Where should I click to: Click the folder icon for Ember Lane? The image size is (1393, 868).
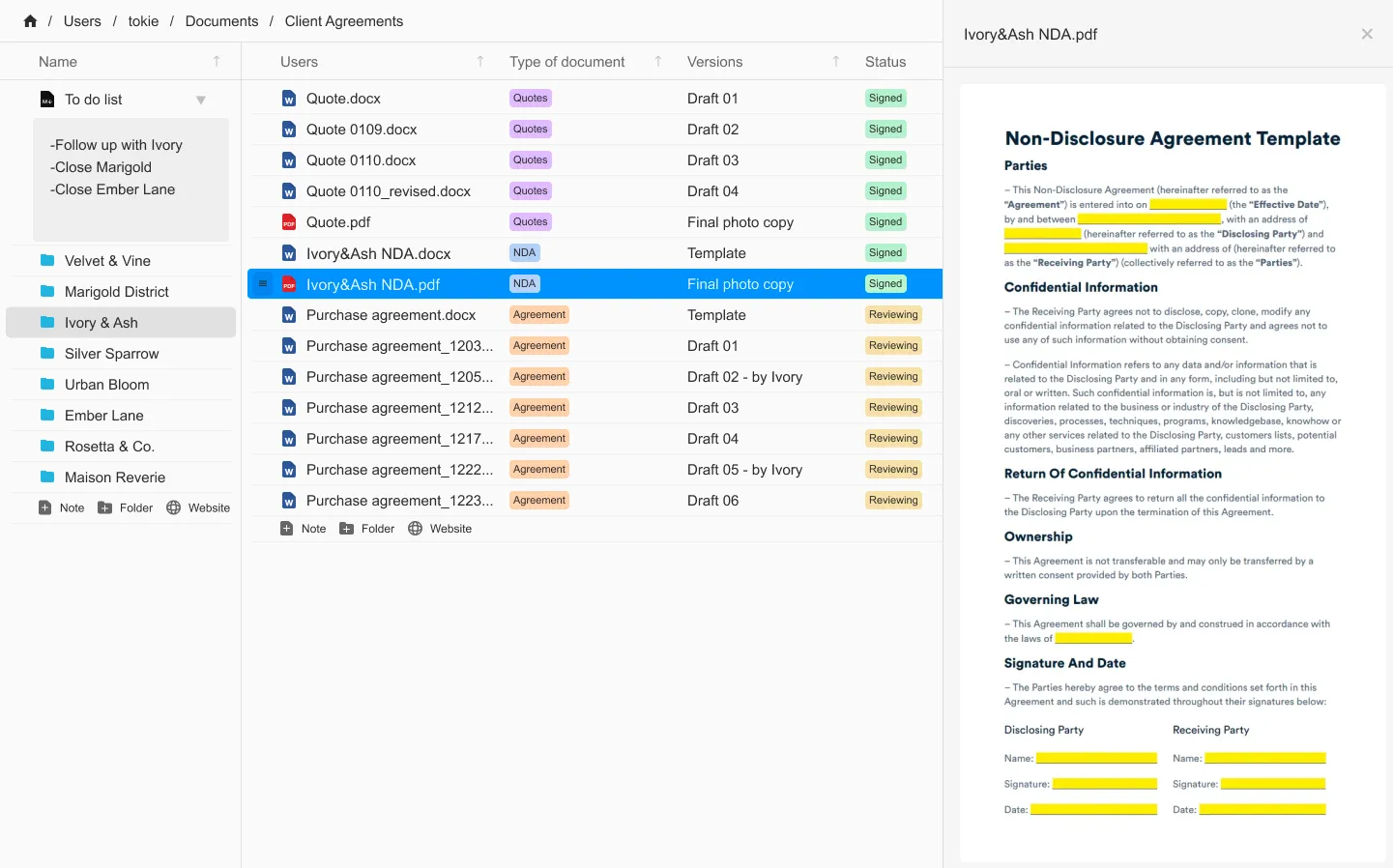click(47, 416)
